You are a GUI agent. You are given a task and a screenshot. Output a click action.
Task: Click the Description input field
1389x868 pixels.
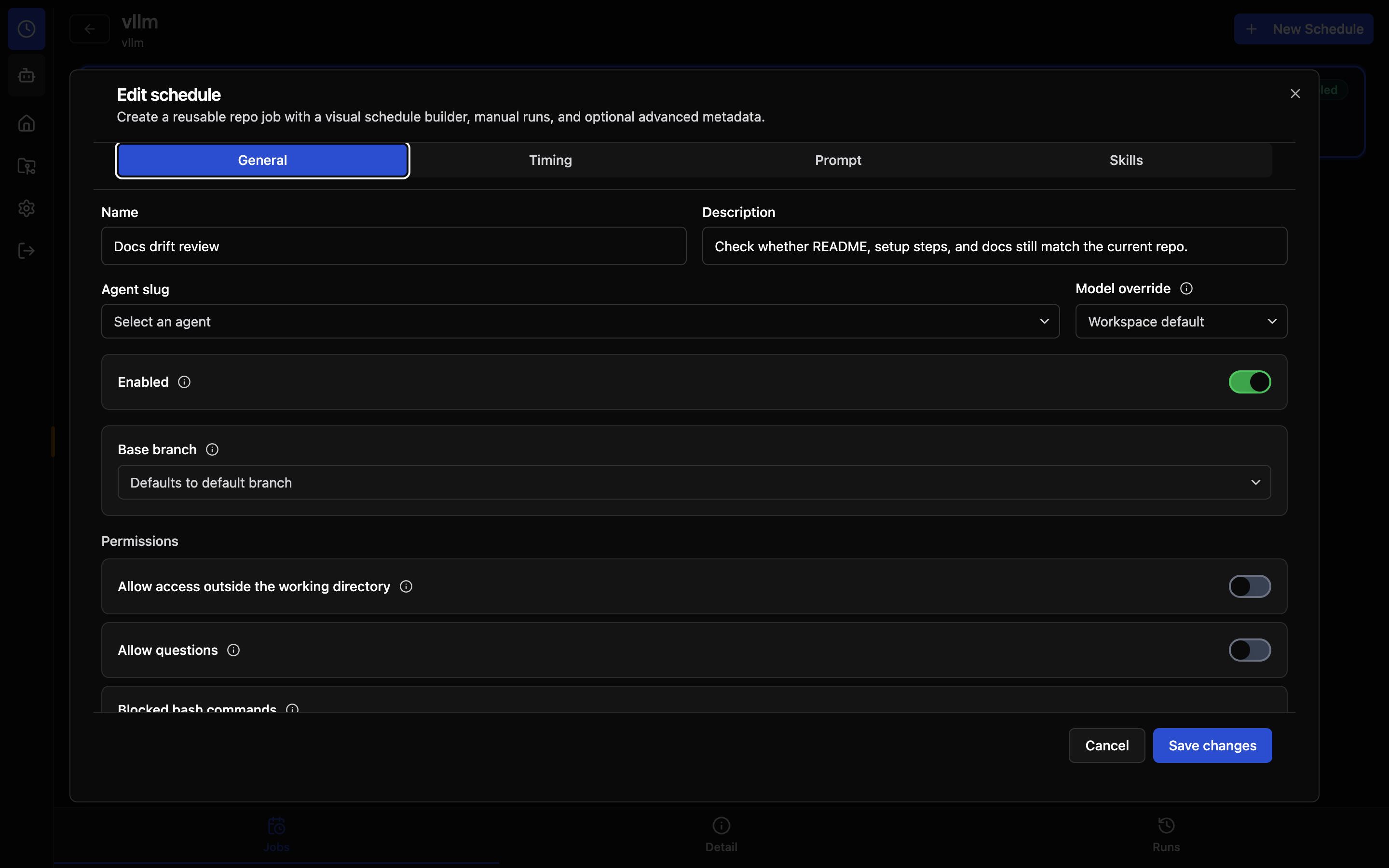(x=994, y=246)
